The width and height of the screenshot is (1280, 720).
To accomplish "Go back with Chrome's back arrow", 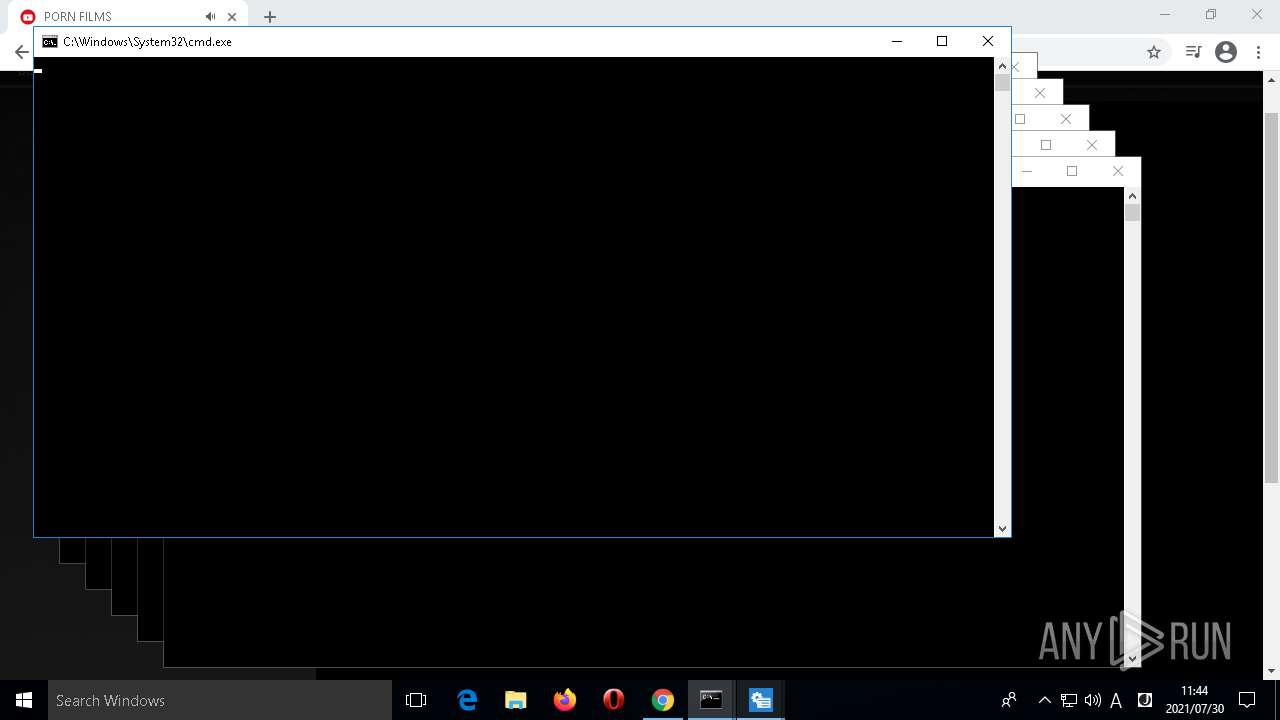I will coord(21,52).
